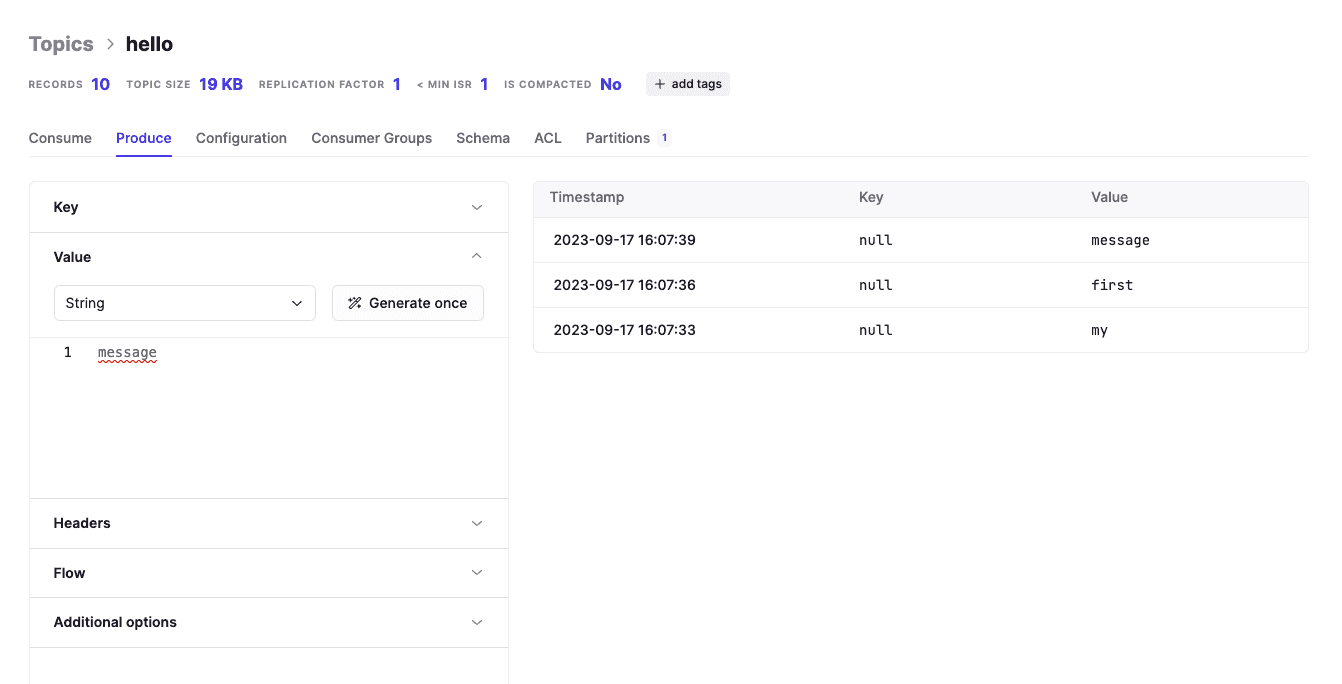Click the magic wand Generate once icon
Image resolution: width=1342 pixels, height=684 pixels.
pos(354,303)
